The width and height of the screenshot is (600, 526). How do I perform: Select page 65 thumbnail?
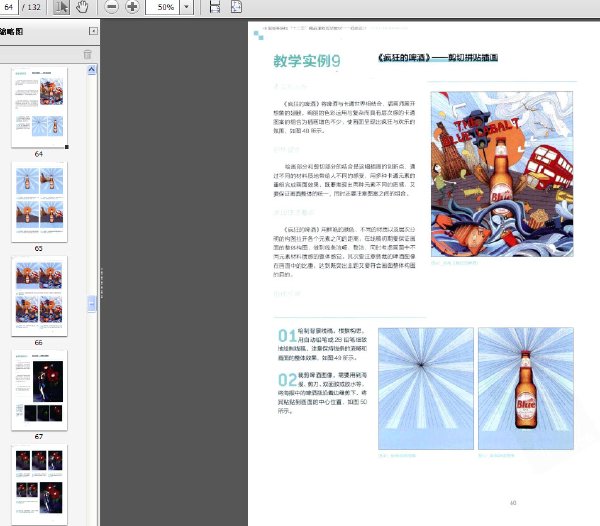pos(39,202)
